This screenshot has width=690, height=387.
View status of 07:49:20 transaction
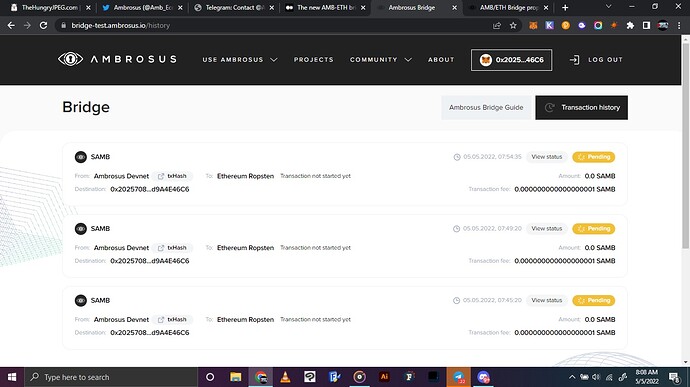point(547,229)
